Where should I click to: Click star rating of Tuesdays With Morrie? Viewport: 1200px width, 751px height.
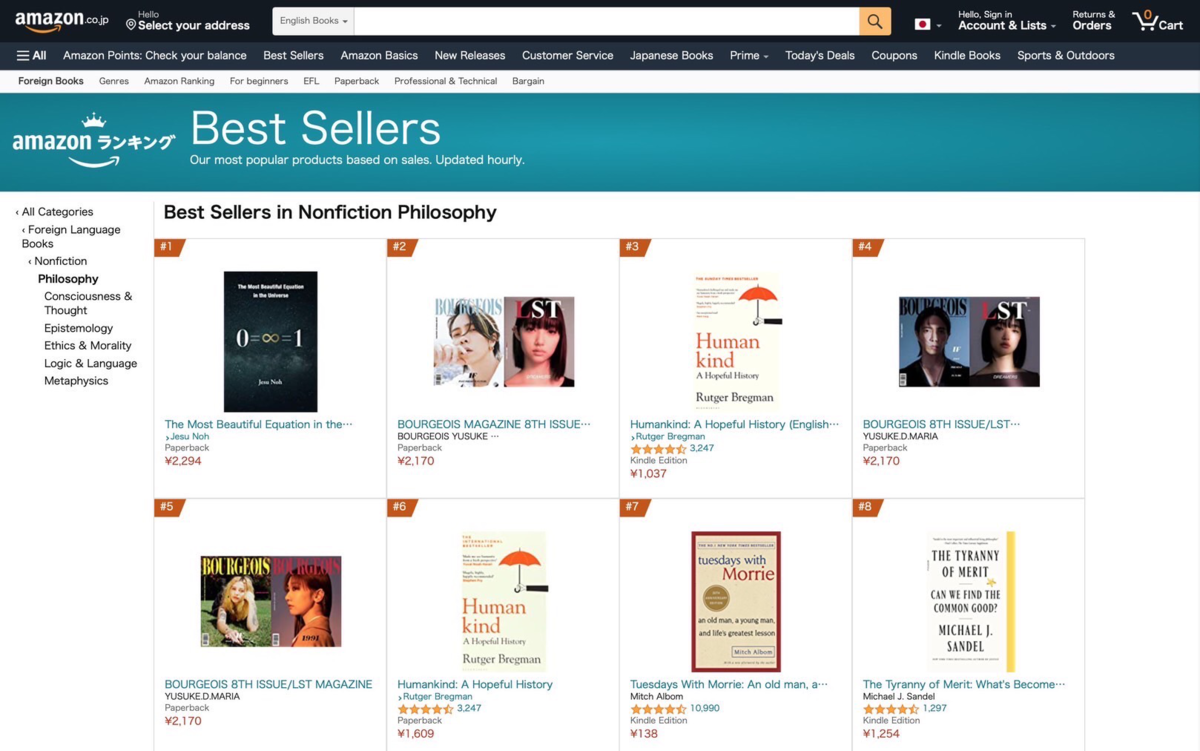coord(658,709)
